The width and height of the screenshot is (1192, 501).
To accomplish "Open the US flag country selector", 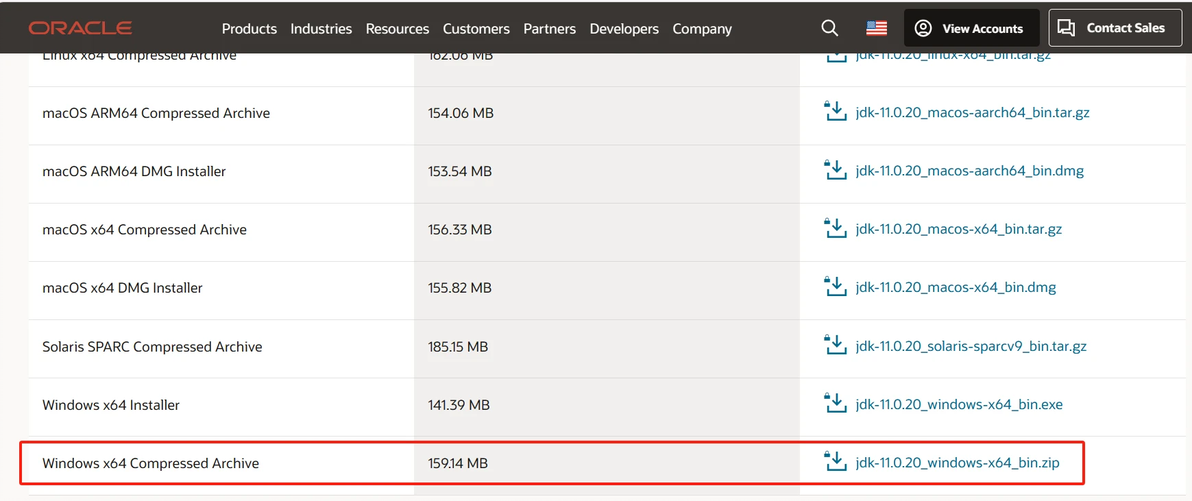I will [x=877, y=28].
